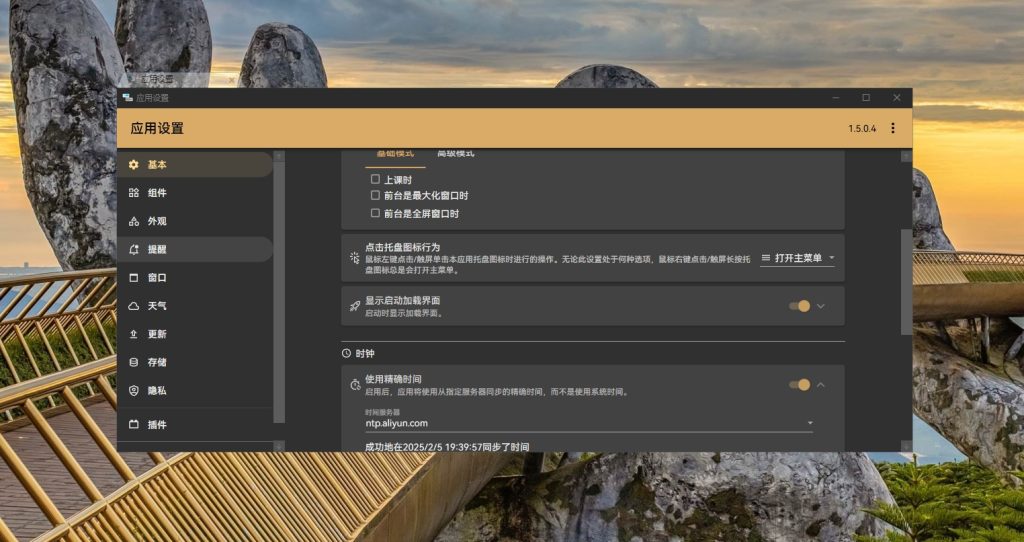
Task: Open the 组件 settings page
Action: [x=195, y=193]
